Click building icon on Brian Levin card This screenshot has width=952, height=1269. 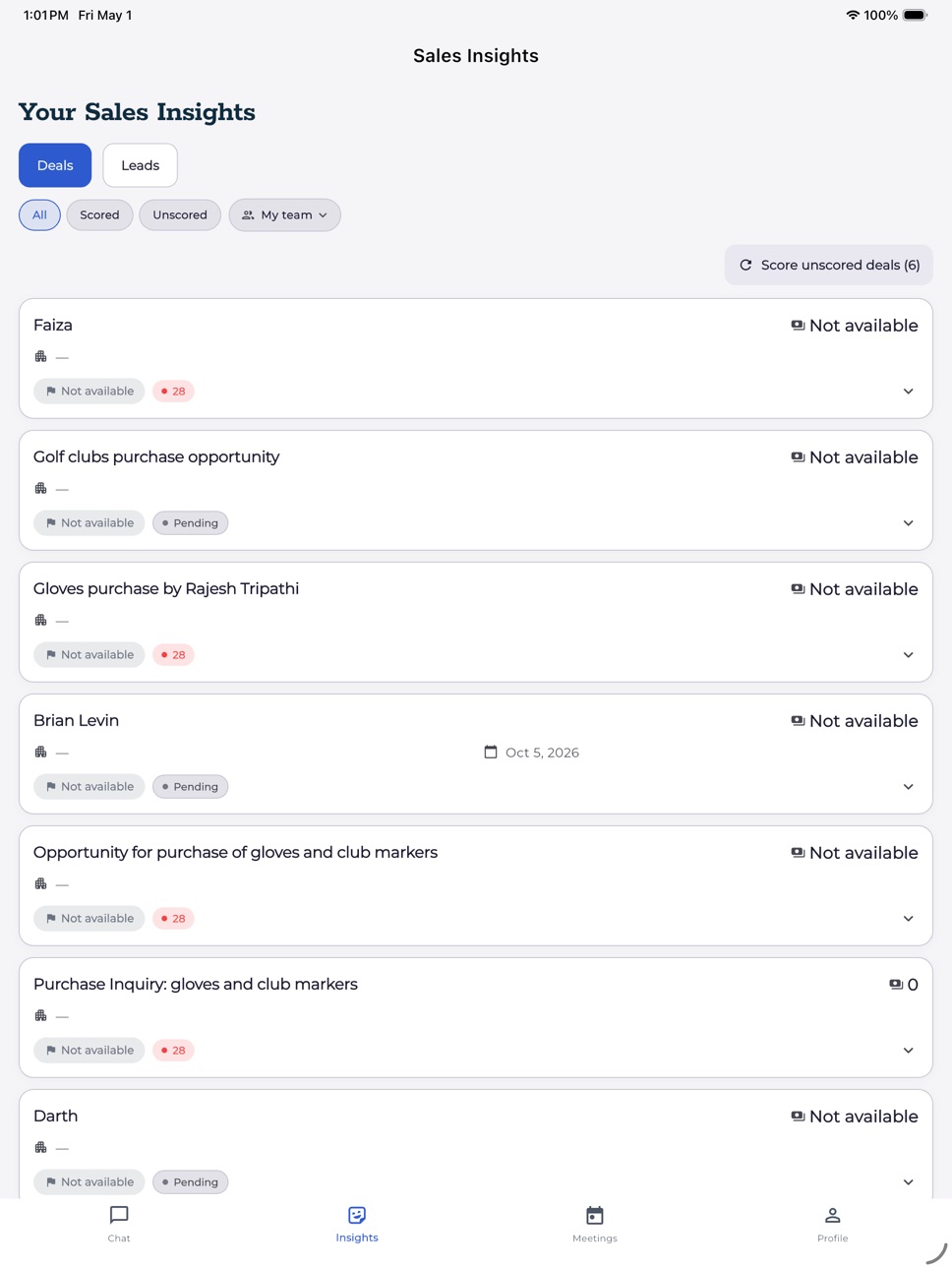(x=40, y=753)
